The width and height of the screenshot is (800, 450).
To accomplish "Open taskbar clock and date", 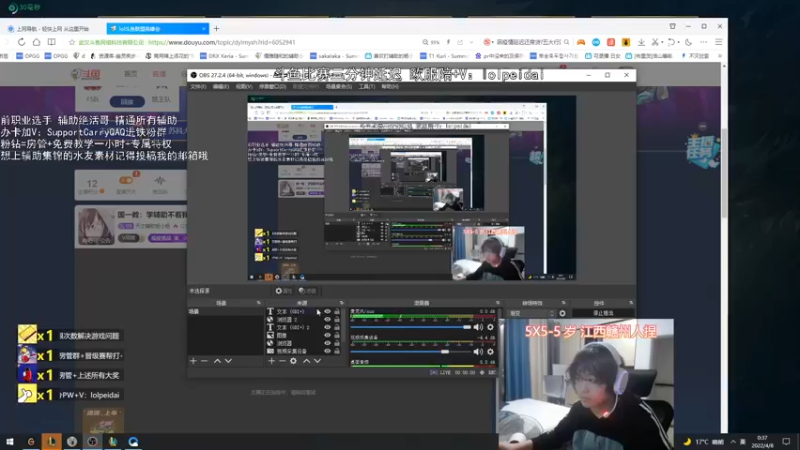I will (762, 441).
